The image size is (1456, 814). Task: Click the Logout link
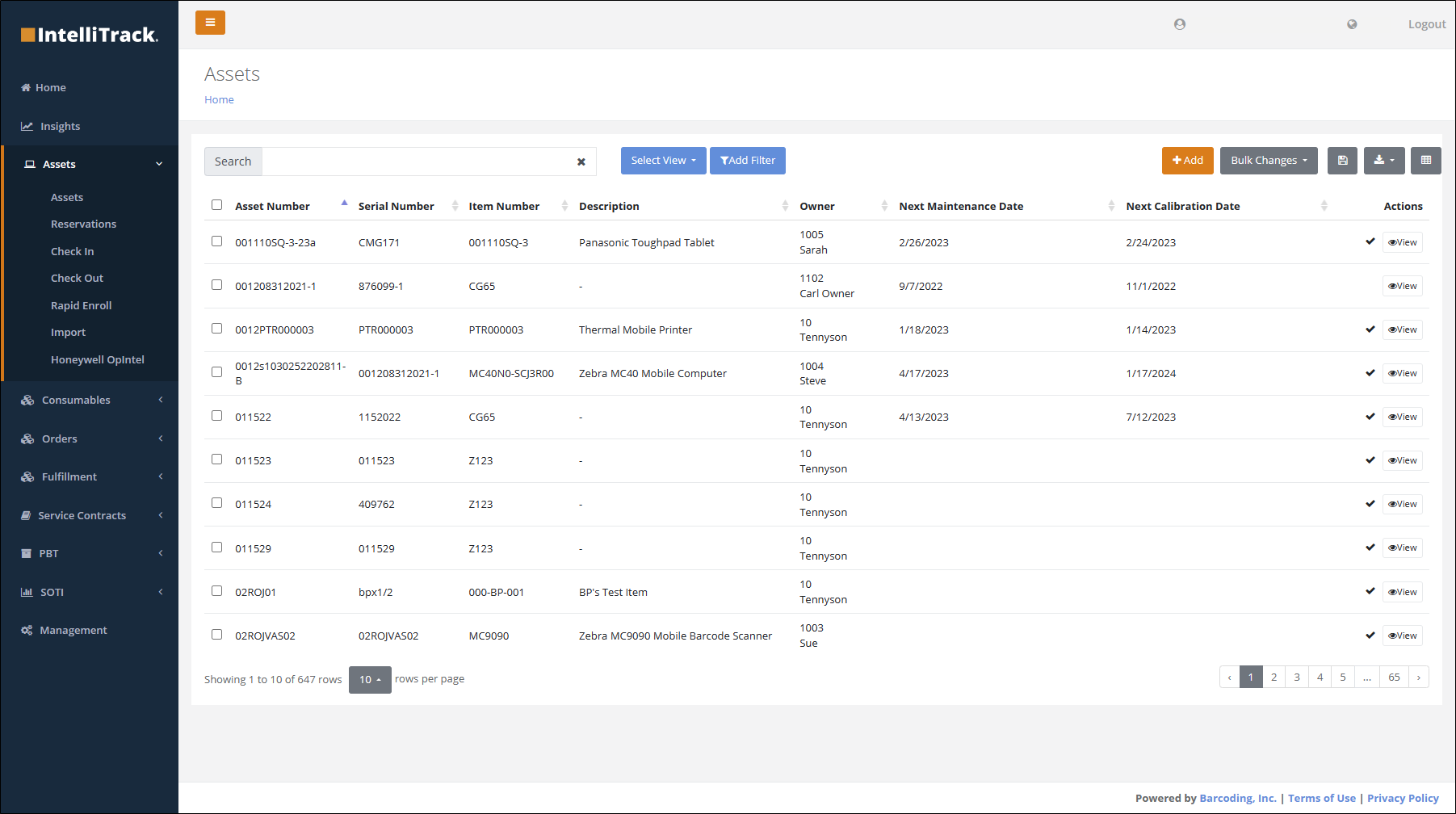click(1427, 24)
